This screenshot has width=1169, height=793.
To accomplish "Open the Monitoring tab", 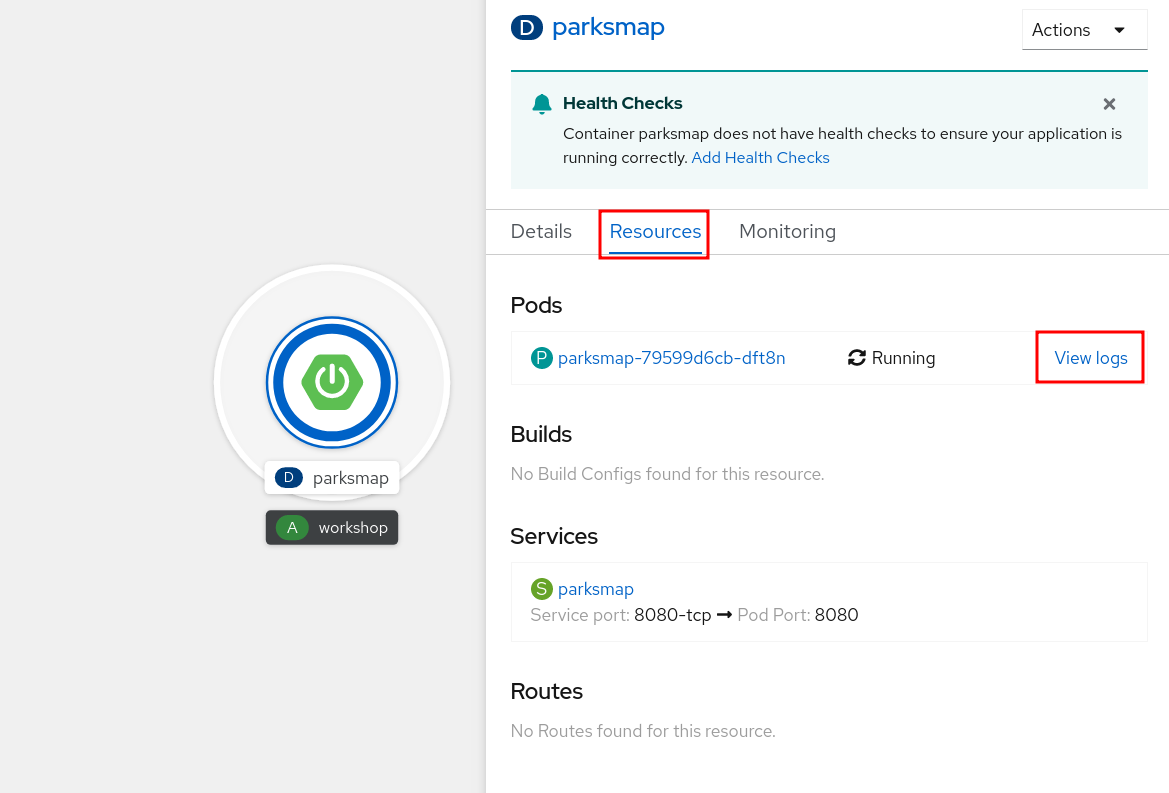I will point(787,231).
